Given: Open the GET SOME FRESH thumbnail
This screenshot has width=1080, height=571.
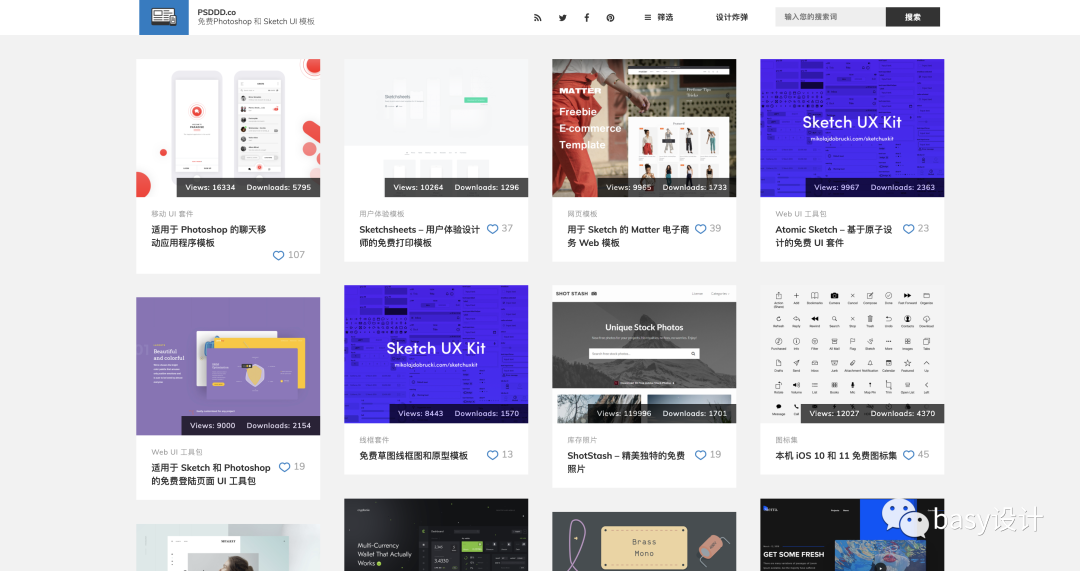Looking at the screenshot, I should coord(852,535).
